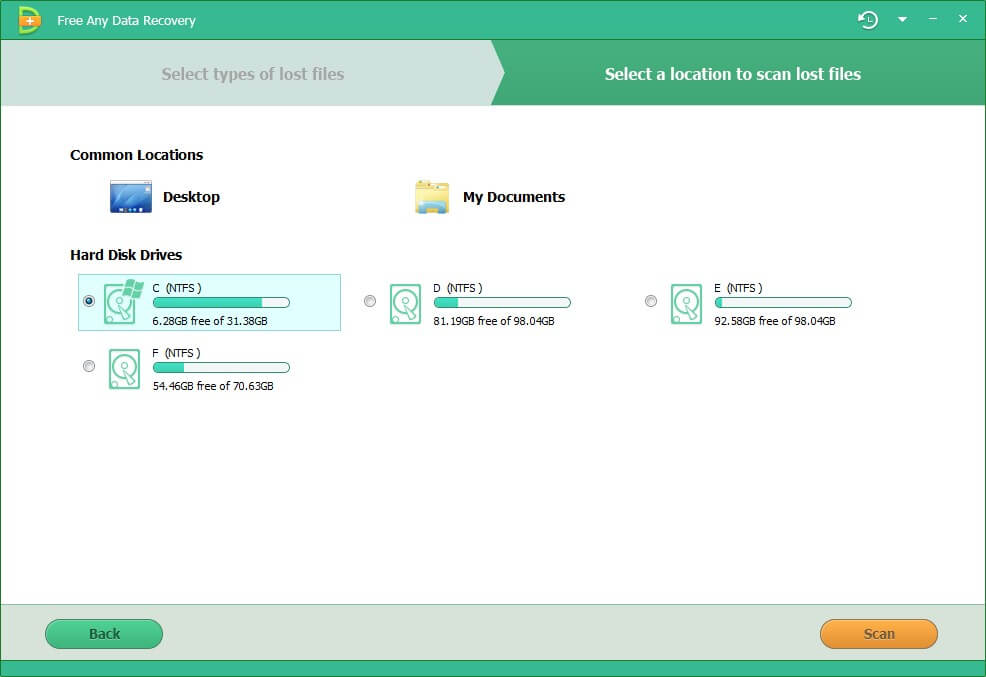Click the 'E (NTFS)' drive label

738,288
